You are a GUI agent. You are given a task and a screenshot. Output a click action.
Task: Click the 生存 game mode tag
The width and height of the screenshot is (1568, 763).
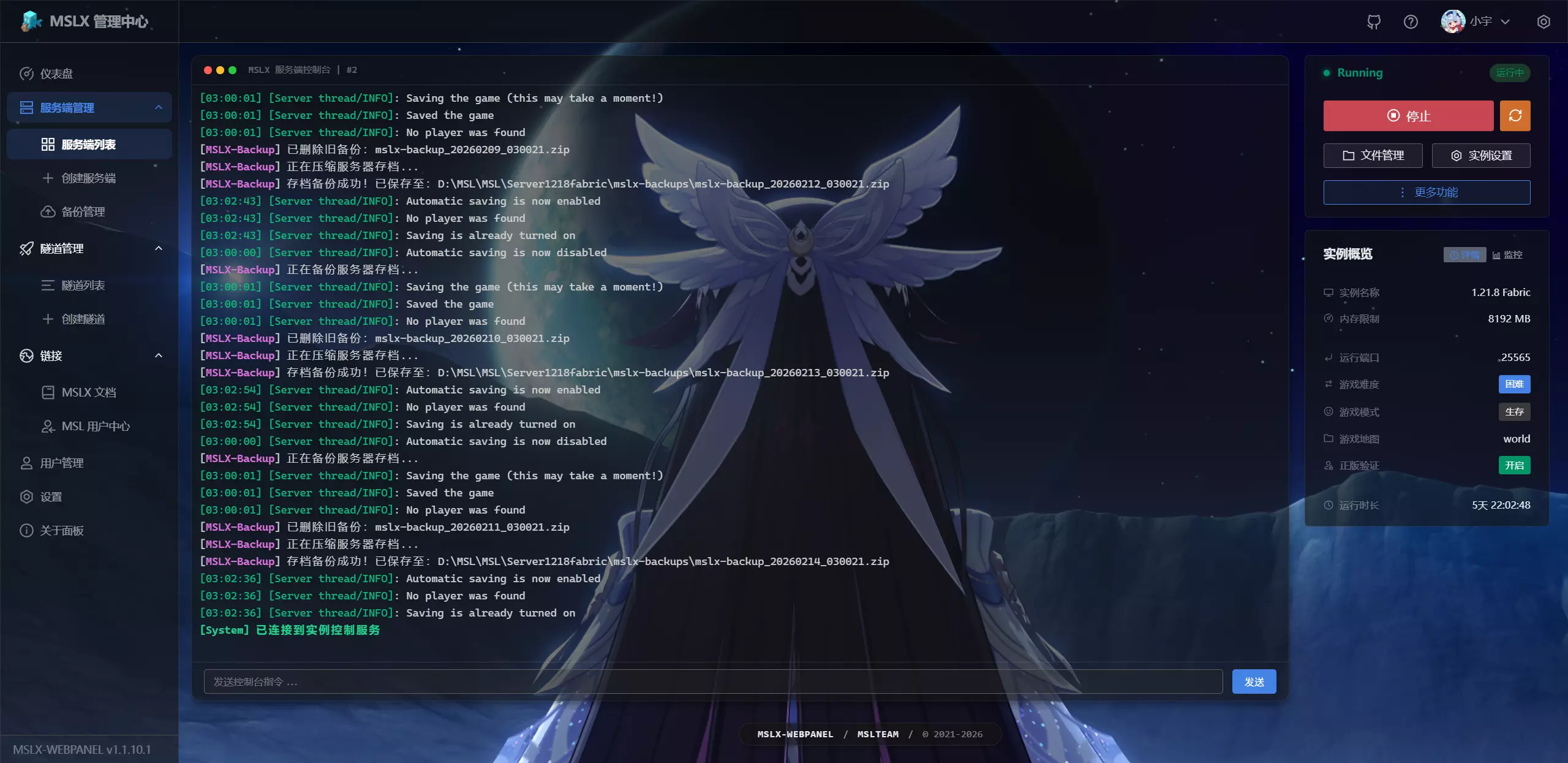coord(1514,412)
